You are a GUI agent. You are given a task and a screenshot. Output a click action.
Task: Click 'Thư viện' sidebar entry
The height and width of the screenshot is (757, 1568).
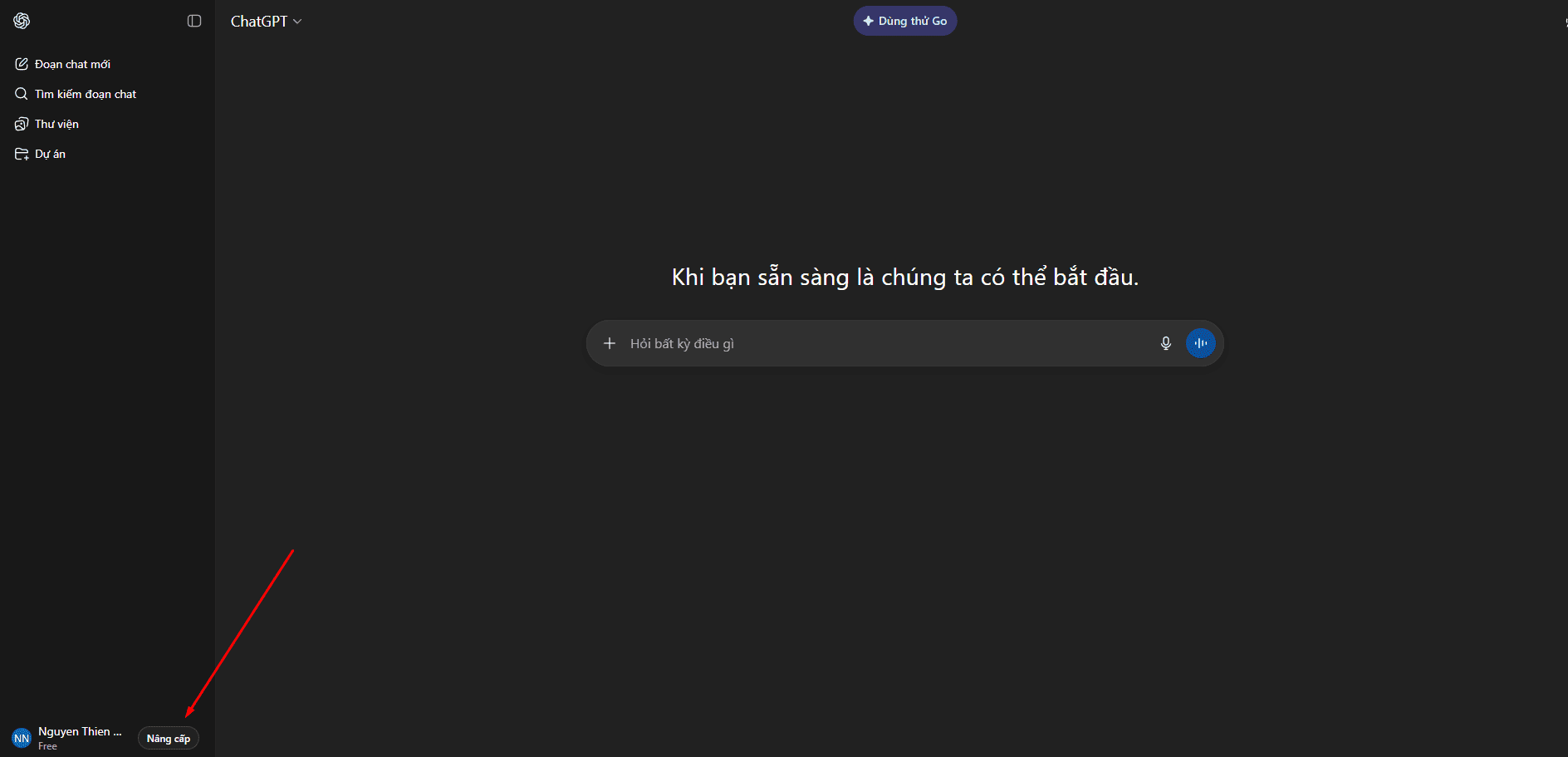tap(56, 123)
